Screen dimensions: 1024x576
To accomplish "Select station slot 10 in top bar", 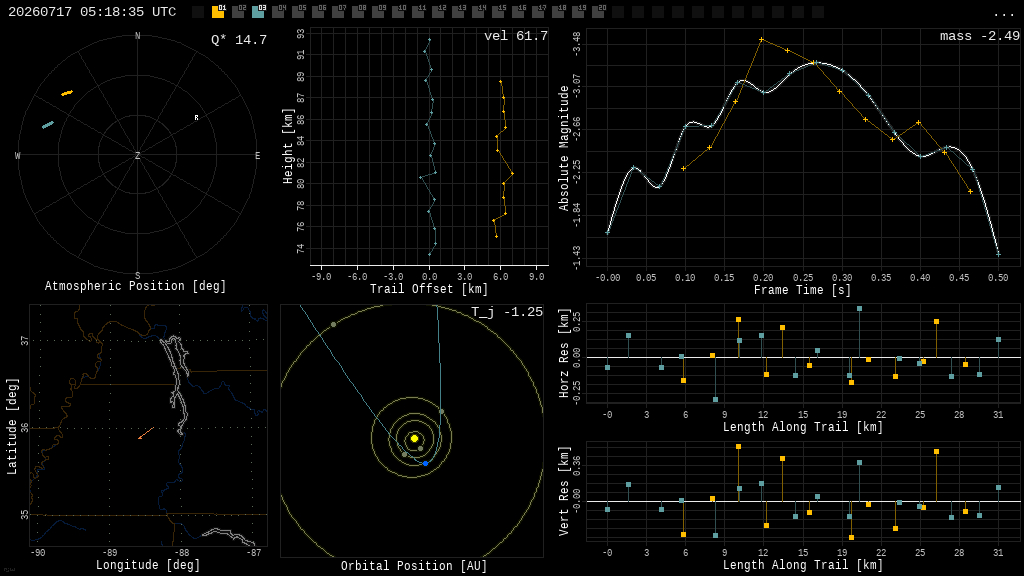I will [x=398, y=12].
